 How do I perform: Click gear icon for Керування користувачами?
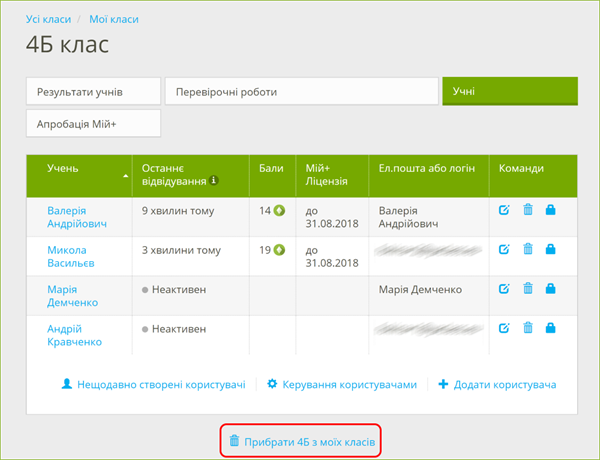click(272, 384)
